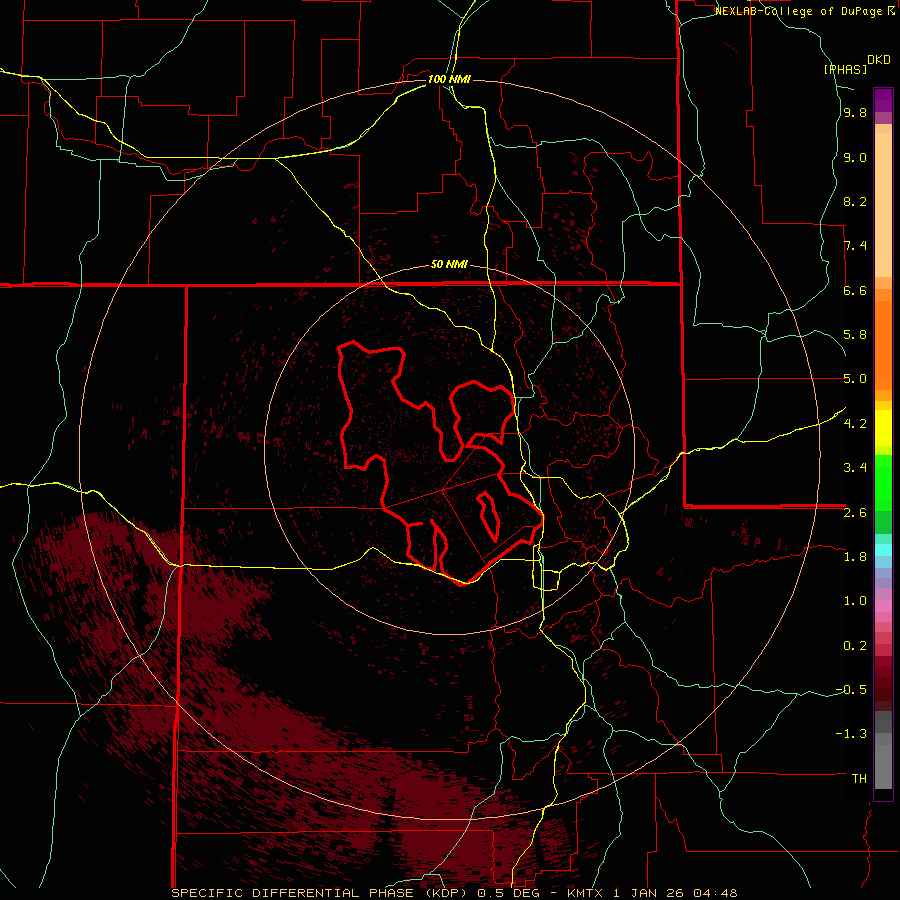Click the 4.2 value on the scale
900x900 pixels.
[x=855, y=424]
